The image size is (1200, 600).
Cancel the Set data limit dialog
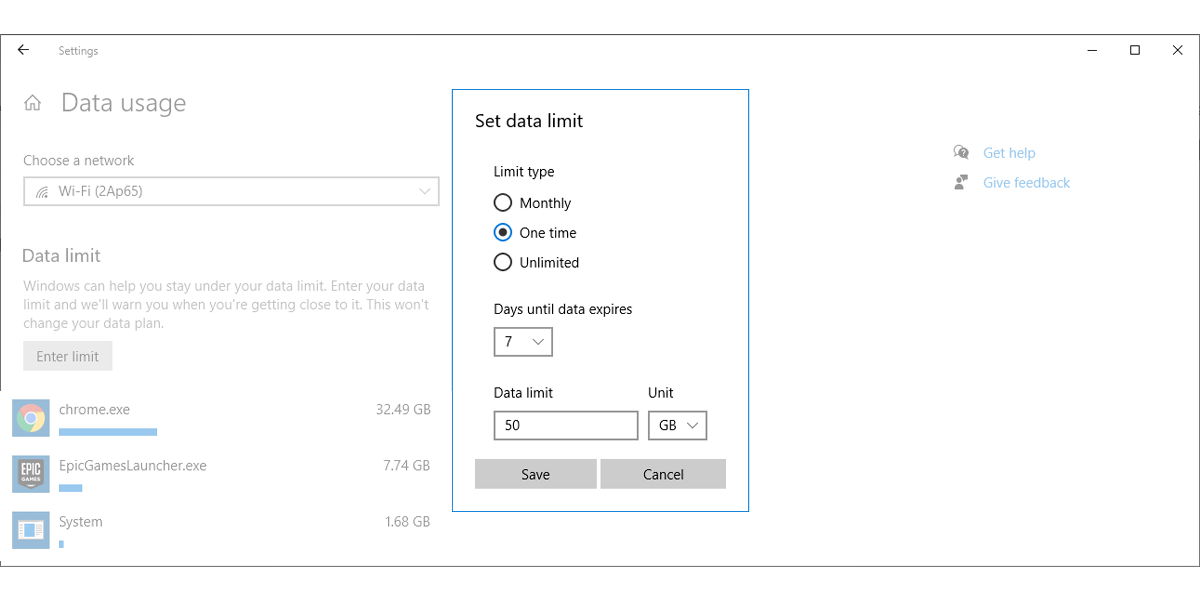click(663, 474)
